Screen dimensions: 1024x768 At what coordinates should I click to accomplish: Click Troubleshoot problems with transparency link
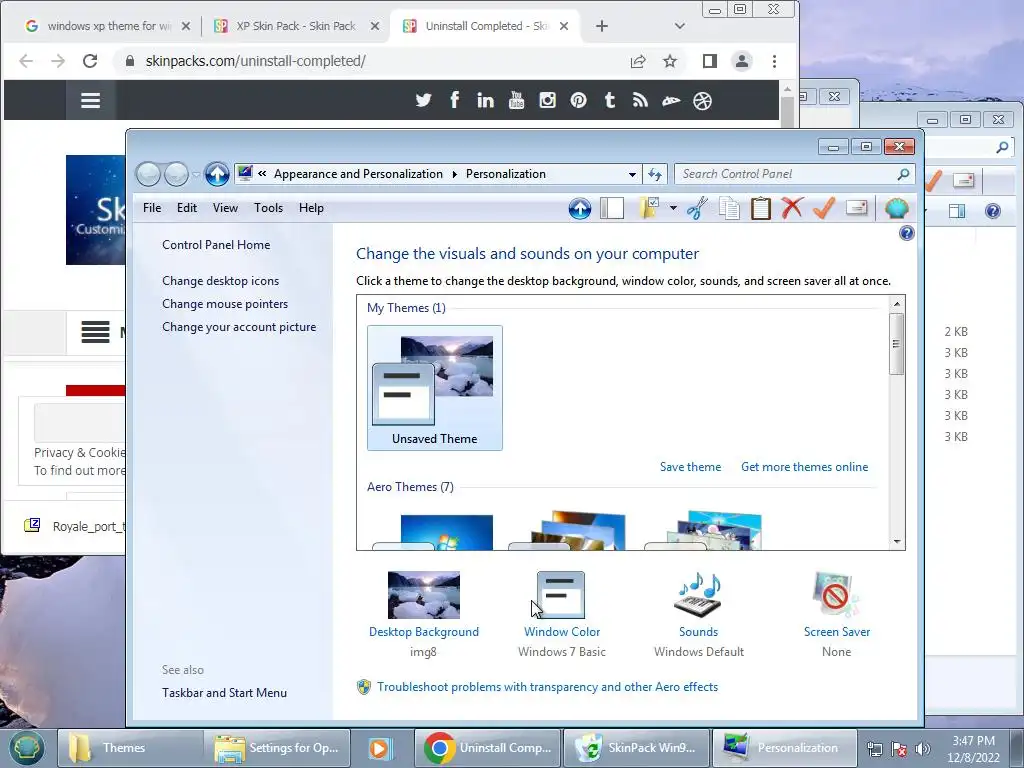(x=547, y=687)
